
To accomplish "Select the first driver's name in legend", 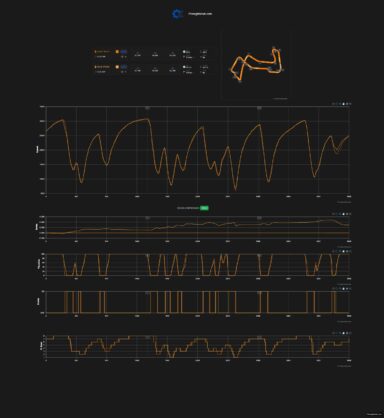I will [103, 52].
